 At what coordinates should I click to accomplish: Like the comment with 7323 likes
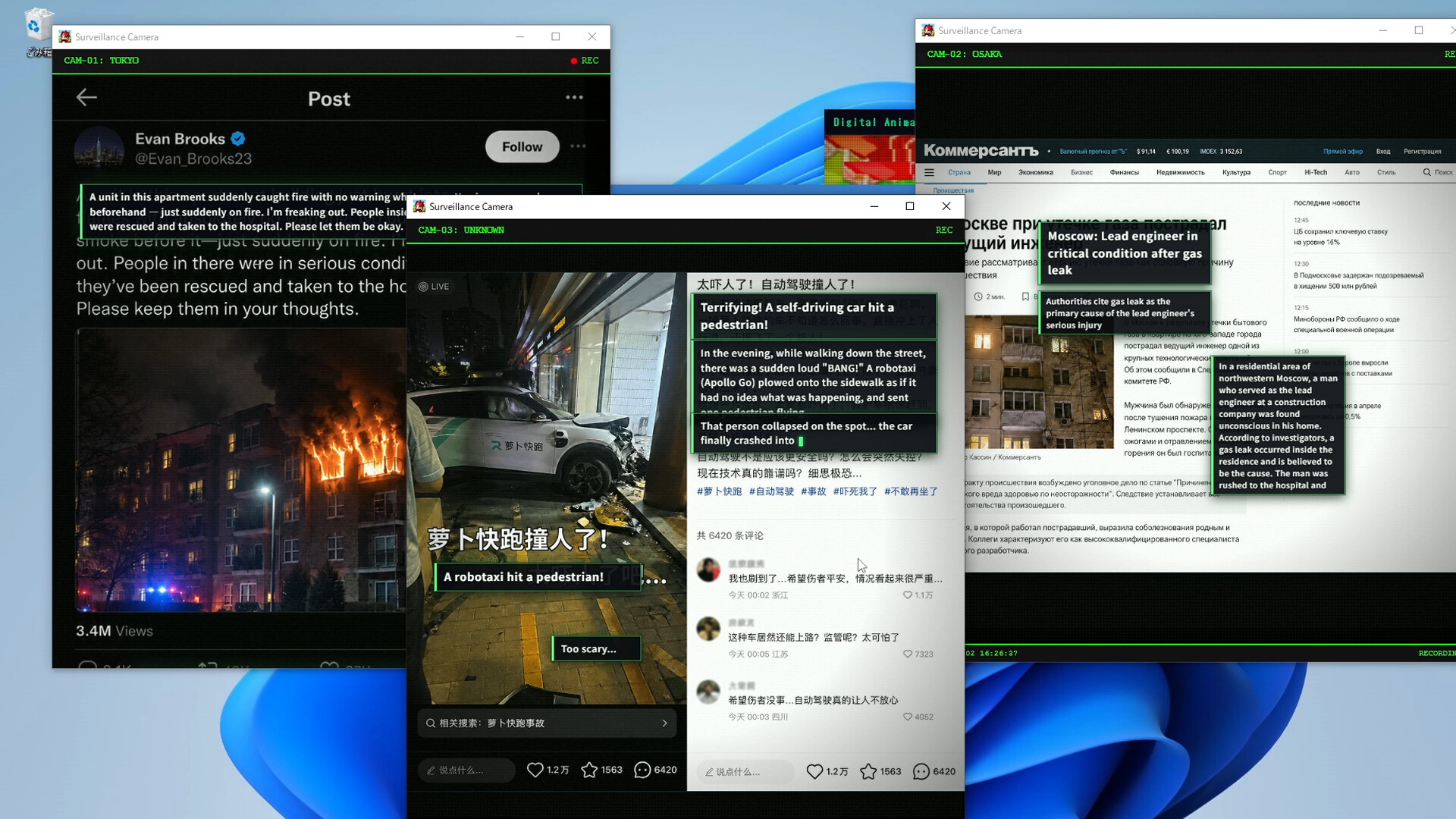908,654
